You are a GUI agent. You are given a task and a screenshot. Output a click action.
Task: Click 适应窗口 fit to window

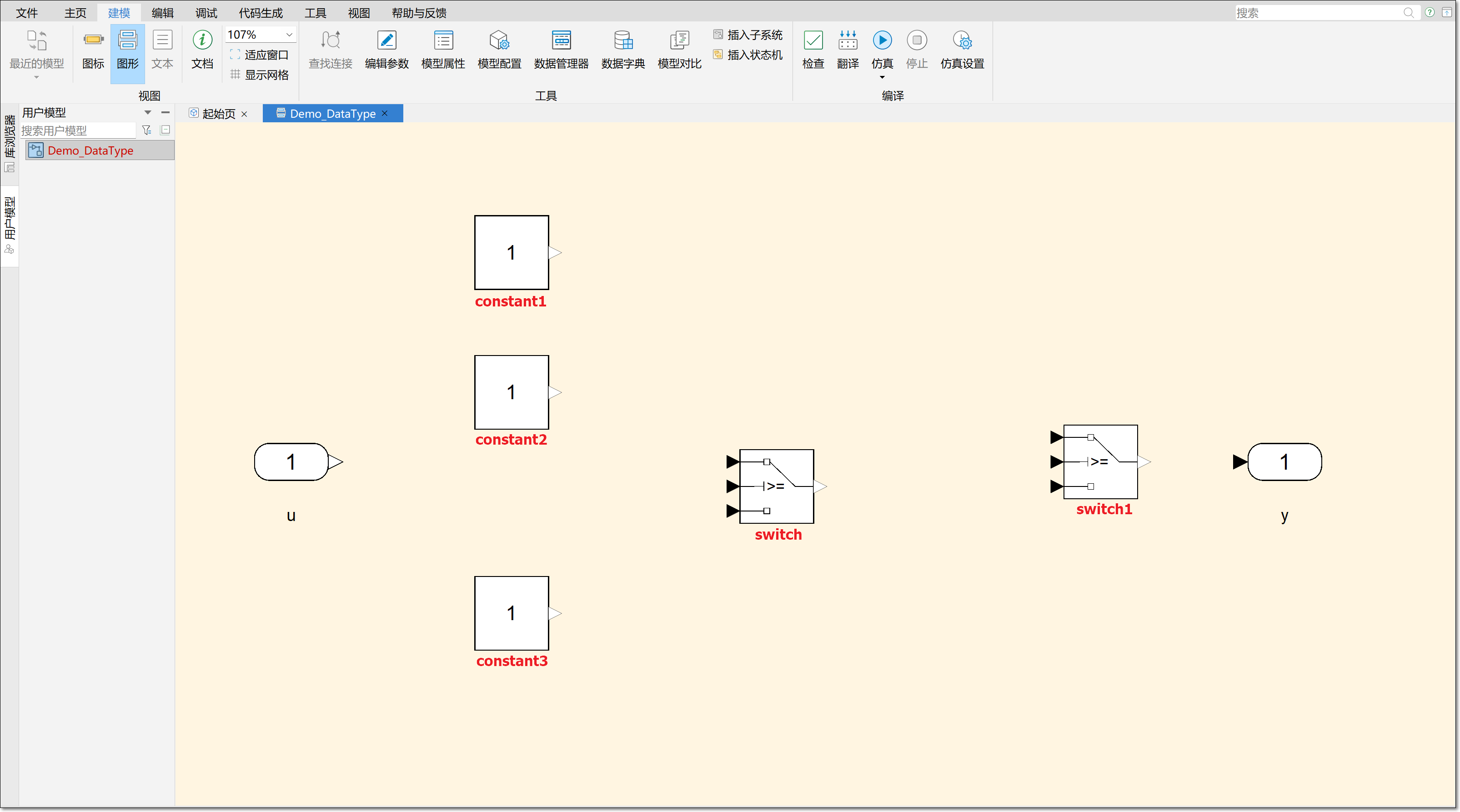pyautogui.click(x=260, y=55)
